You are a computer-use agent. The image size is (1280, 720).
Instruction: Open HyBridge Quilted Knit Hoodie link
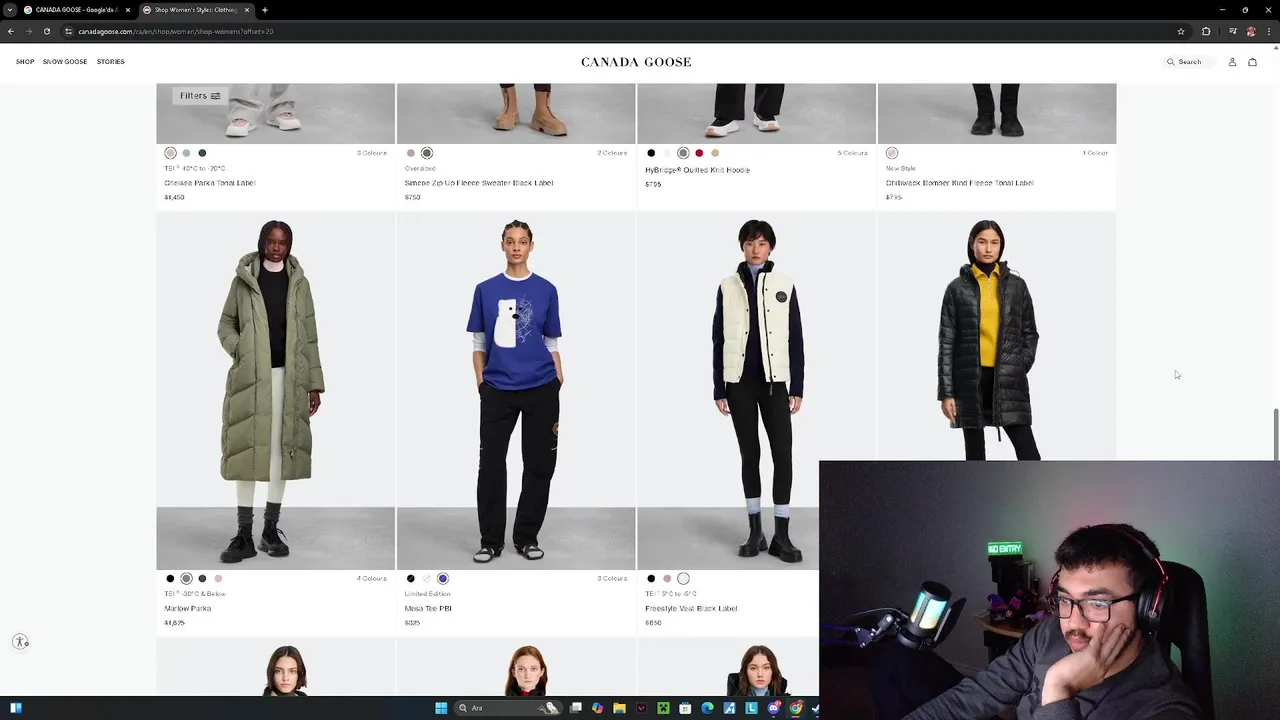click(x=697, y=170)
